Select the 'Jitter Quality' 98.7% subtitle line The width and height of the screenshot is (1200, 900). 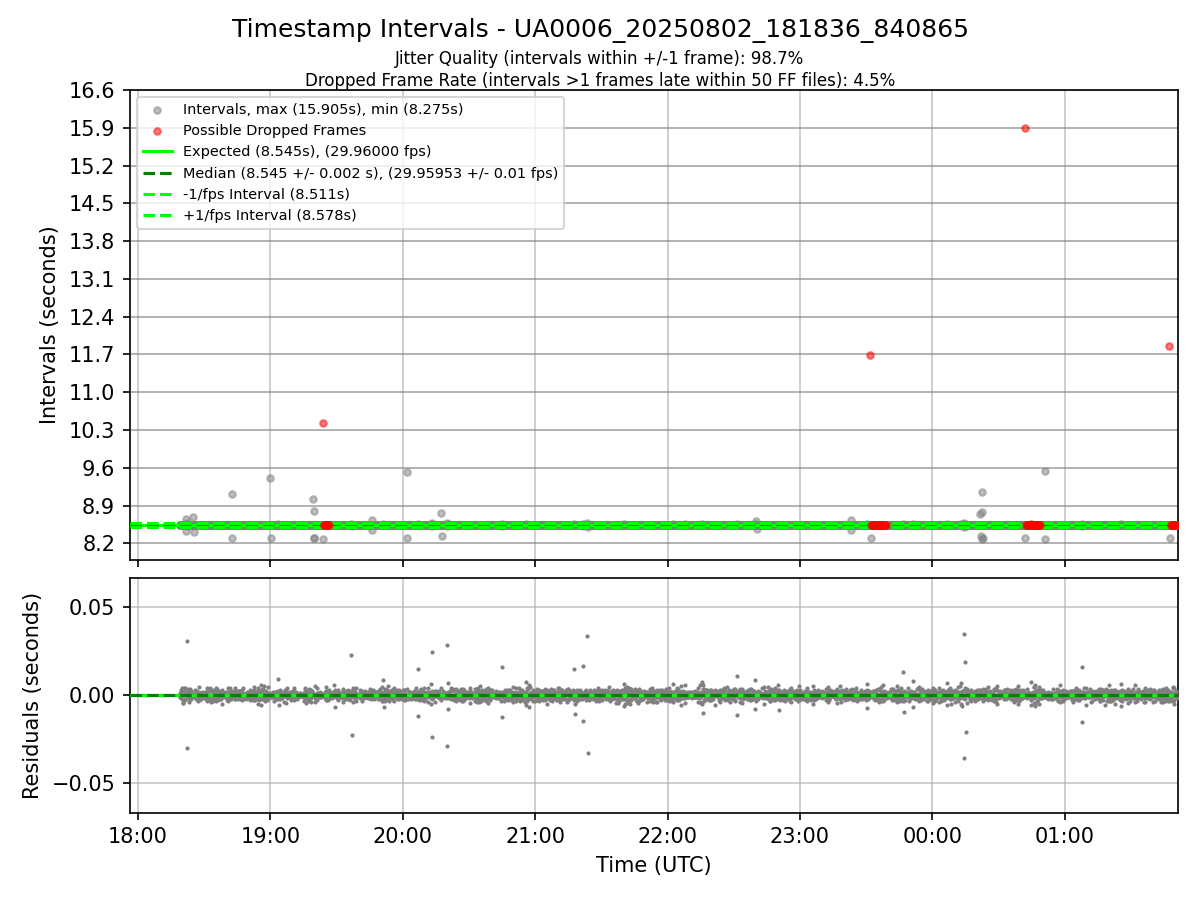point(599,59)
